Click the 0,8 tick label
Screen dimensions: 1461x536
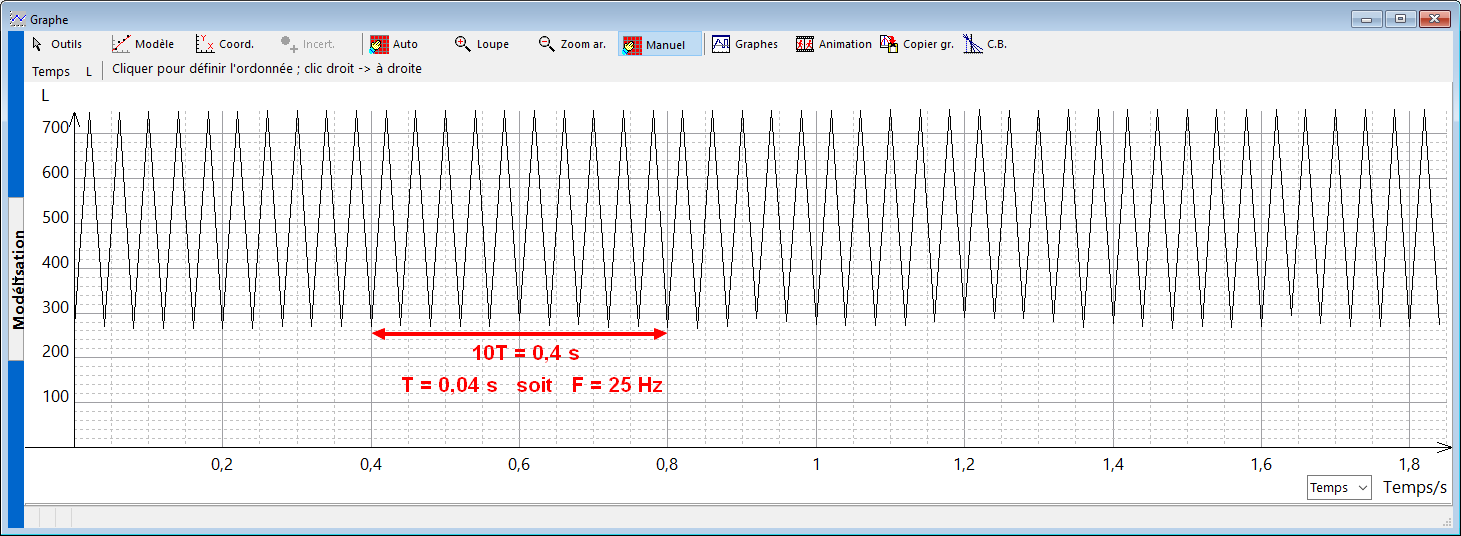pyautogui.click(x=668, y=464)
